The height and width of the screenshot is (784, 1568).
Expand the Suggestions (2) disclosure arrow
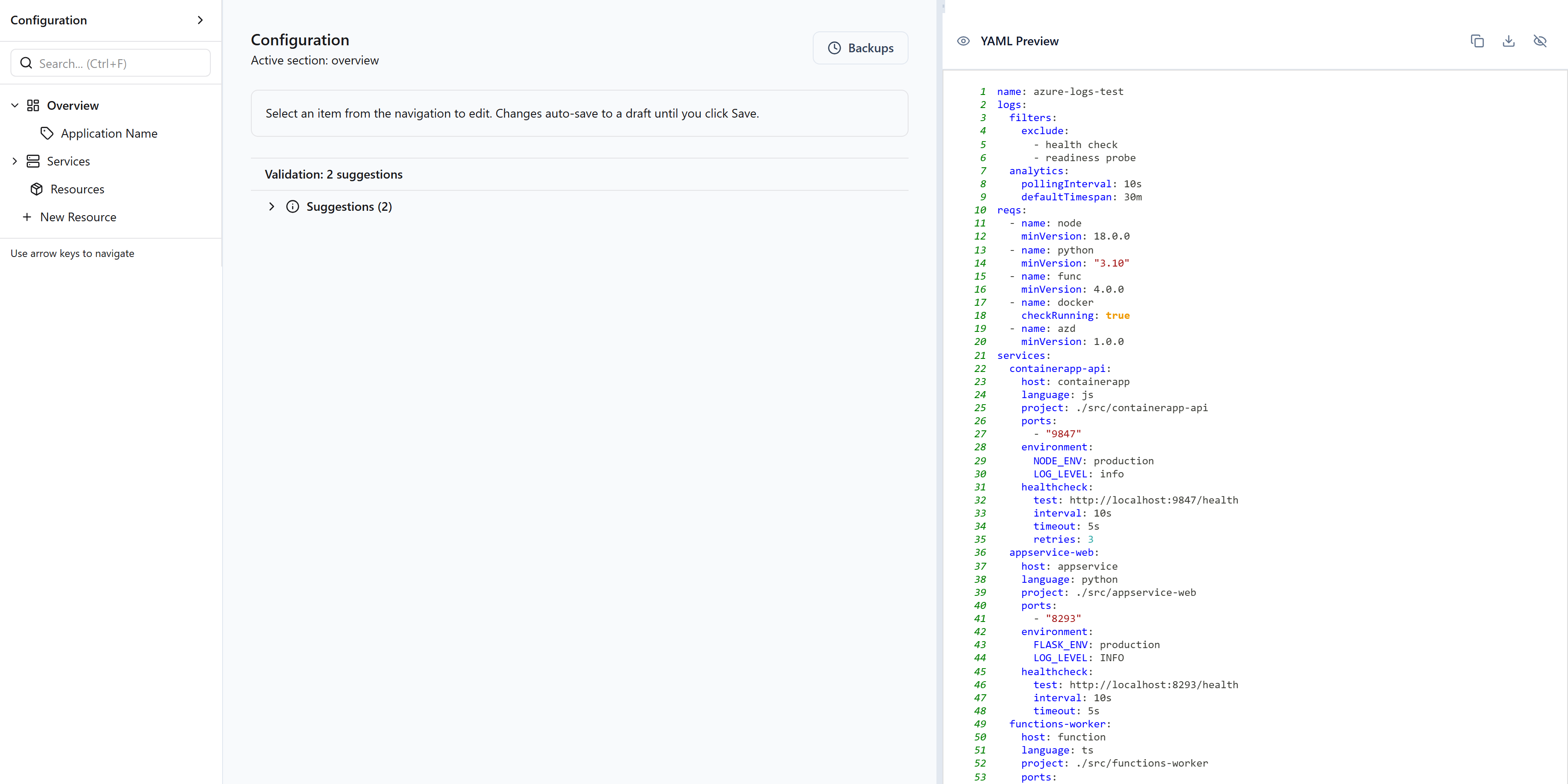click(x=271, y=206)
